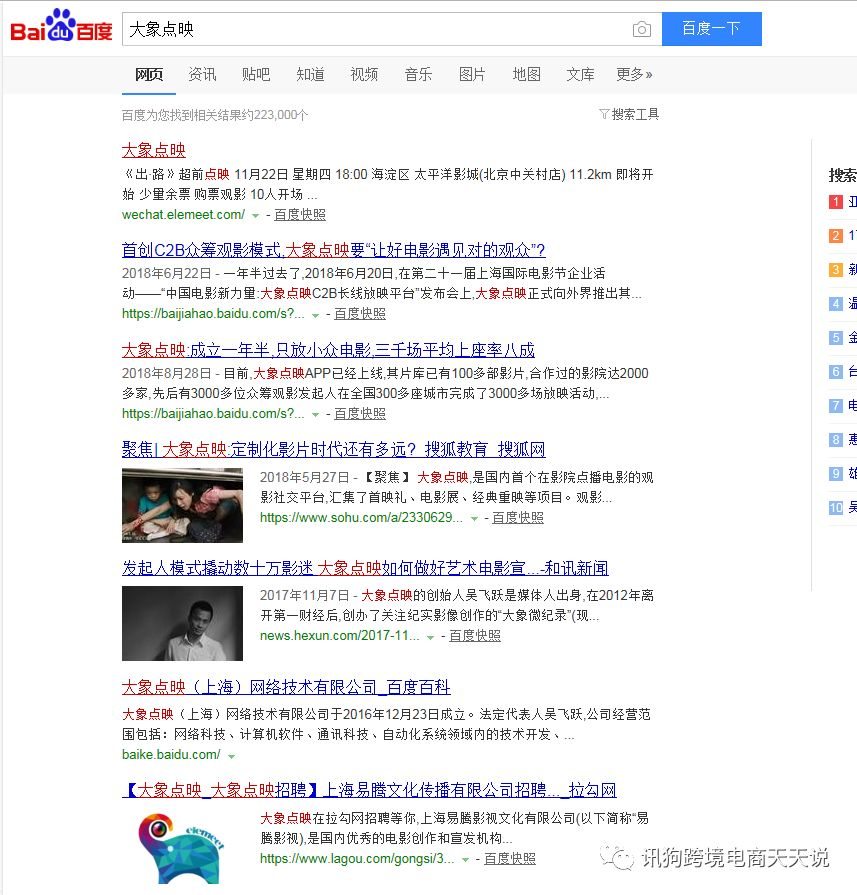Expand dropdown next to www.sohu.com URL

click(x=474, y=519)
